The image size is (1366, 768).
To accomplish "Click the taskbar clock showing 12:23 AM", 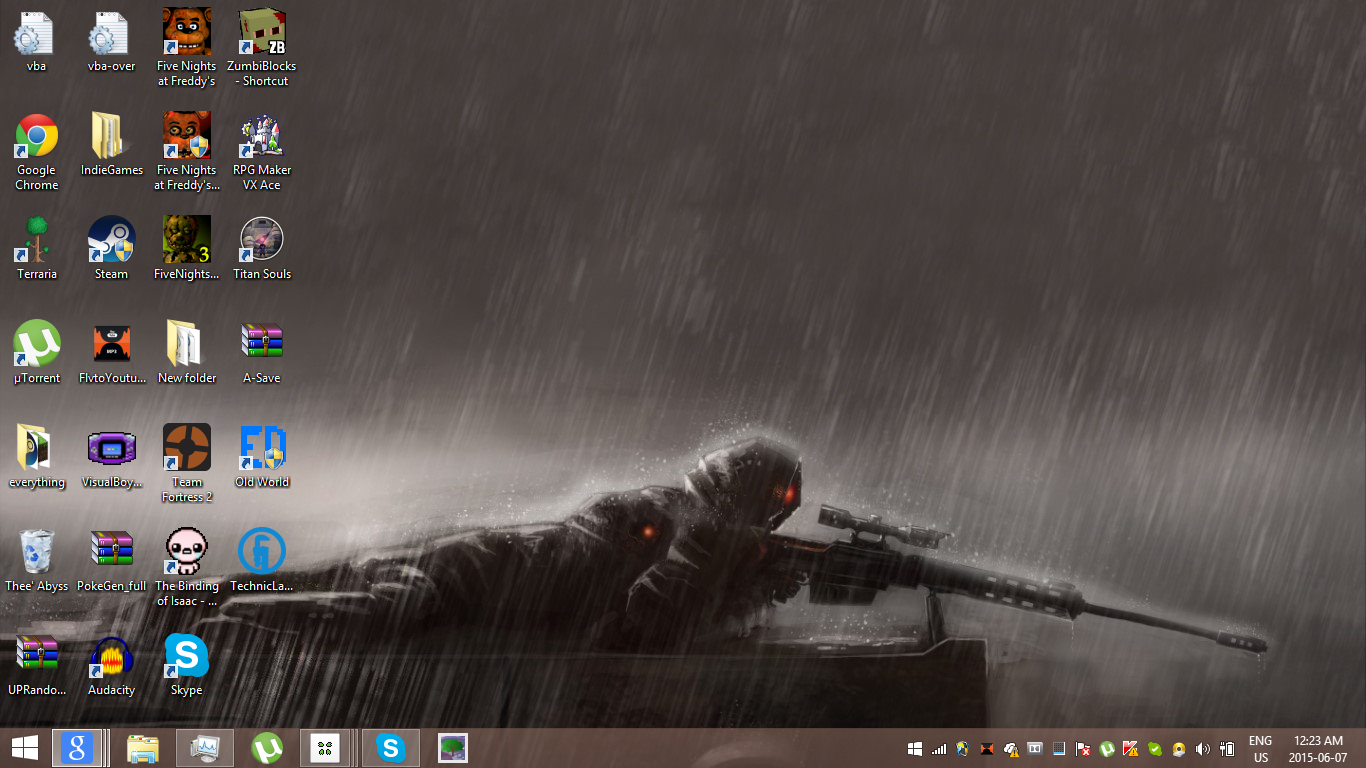I will (x=1318, y=749).
